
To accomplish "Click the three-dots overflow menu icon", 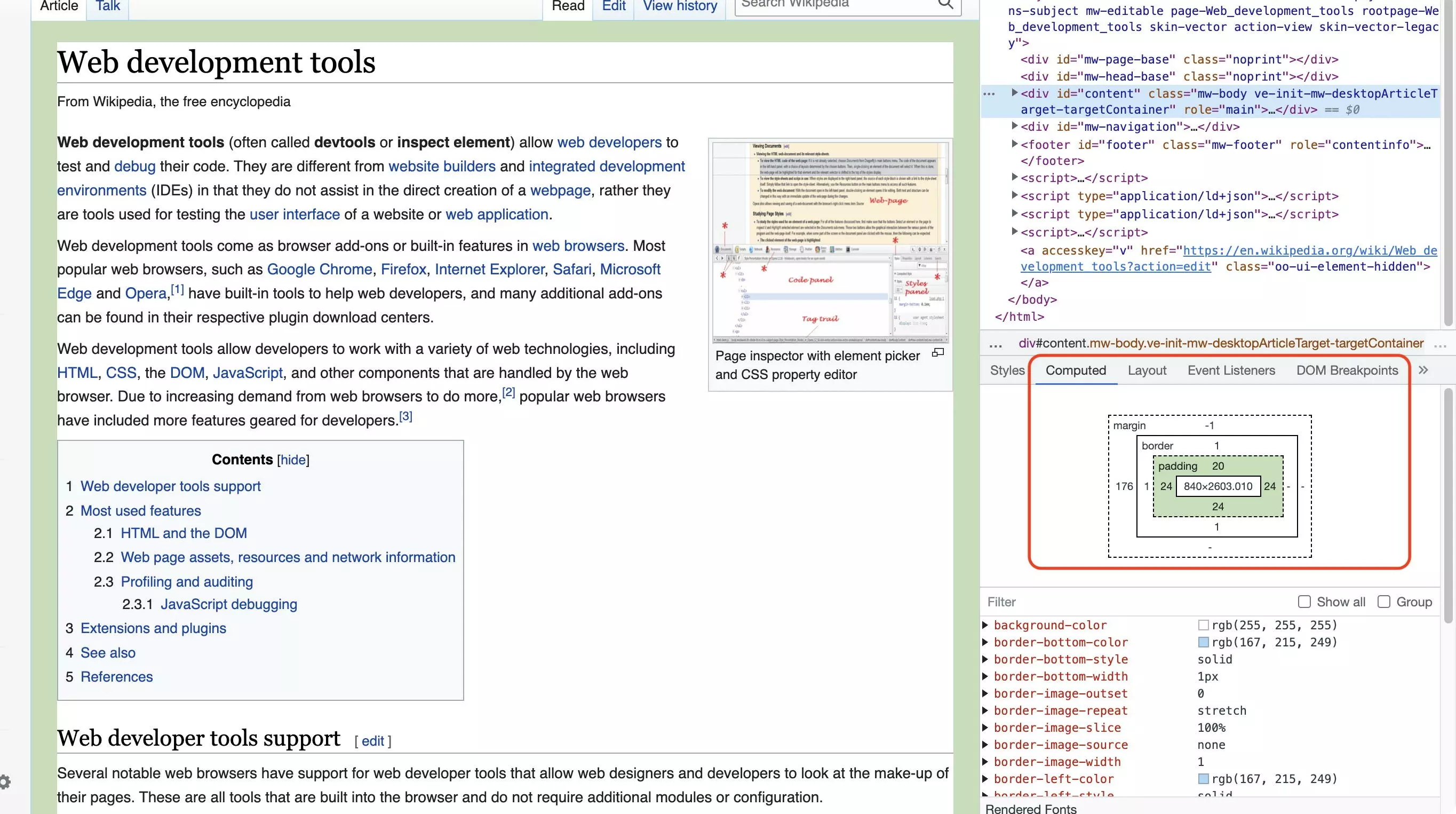I will point(988,92).
